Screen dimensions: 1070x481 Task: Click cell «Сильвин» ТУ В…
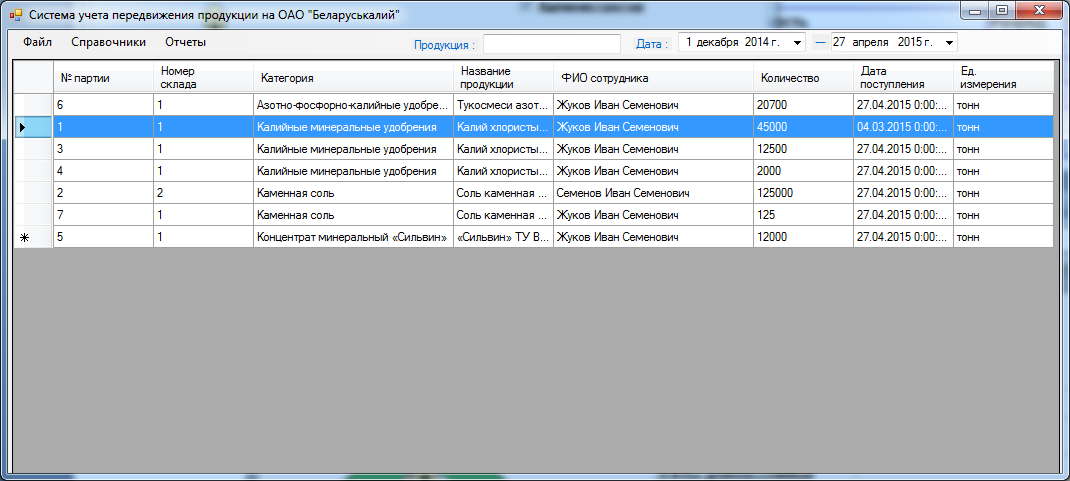pyautogui.click(x=503, y=237)
